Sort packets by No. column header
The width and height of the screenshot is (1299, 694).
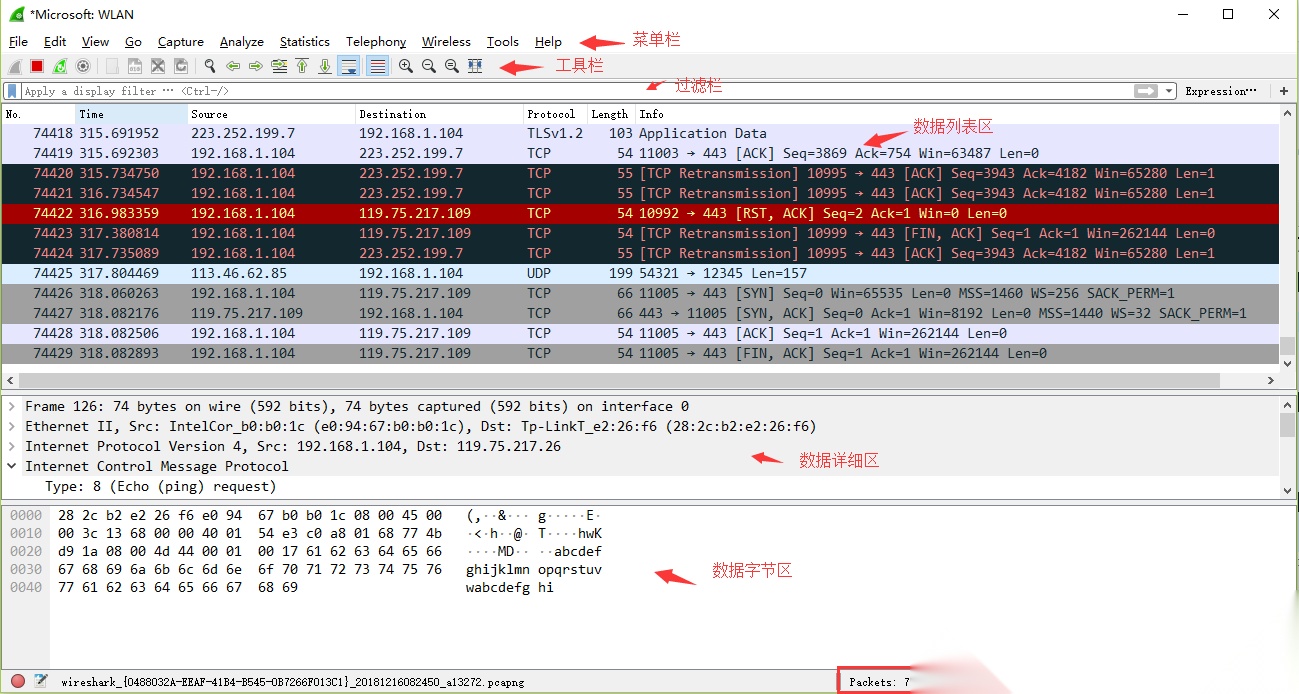coord(39,114)
